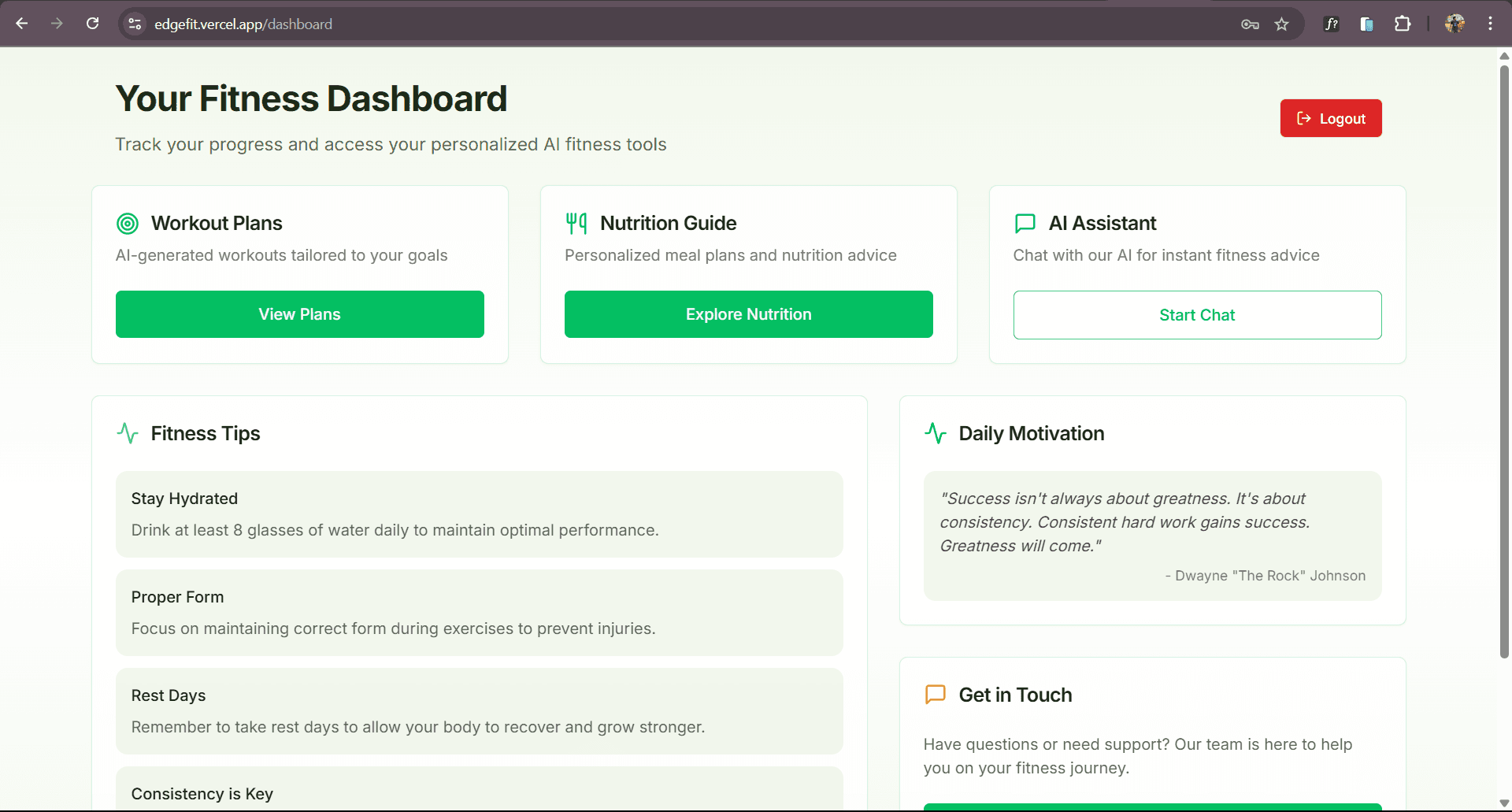Click the Daily Motivation pulse icon
1512x812 pixels.
[936, 433]
